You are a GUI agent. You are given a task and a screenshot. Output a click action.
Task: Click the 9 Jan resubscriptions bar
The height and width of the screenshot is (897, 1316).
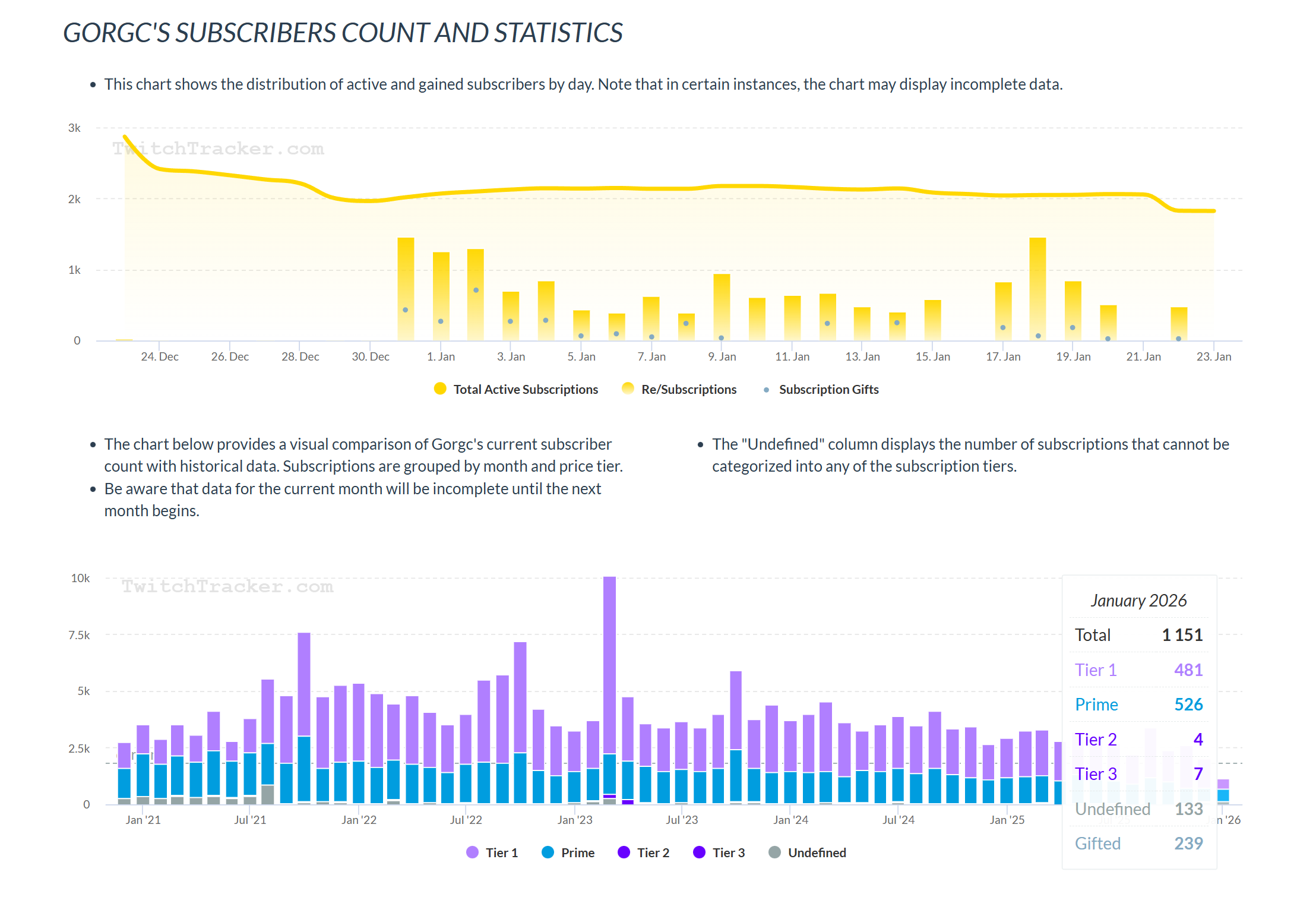tap(722, 303)
